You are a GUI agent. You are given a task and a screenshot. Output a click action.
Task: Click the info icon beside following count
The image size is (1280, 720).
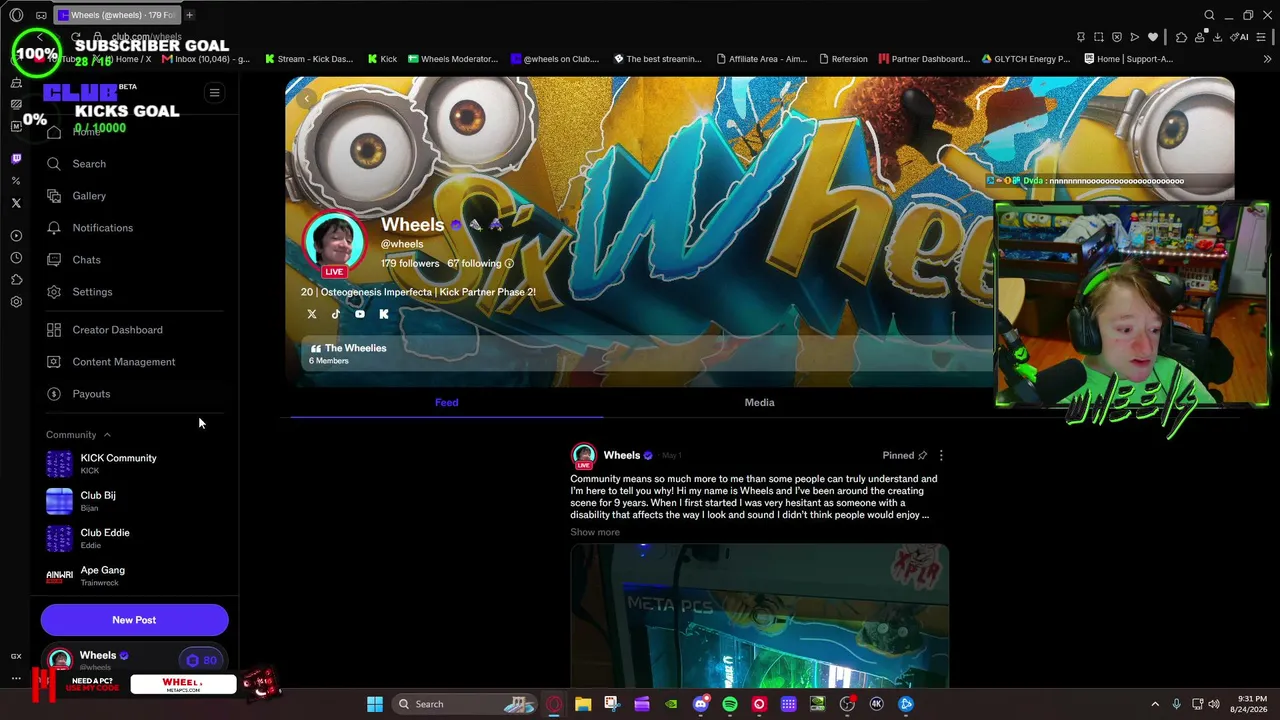tap(509, 264)
